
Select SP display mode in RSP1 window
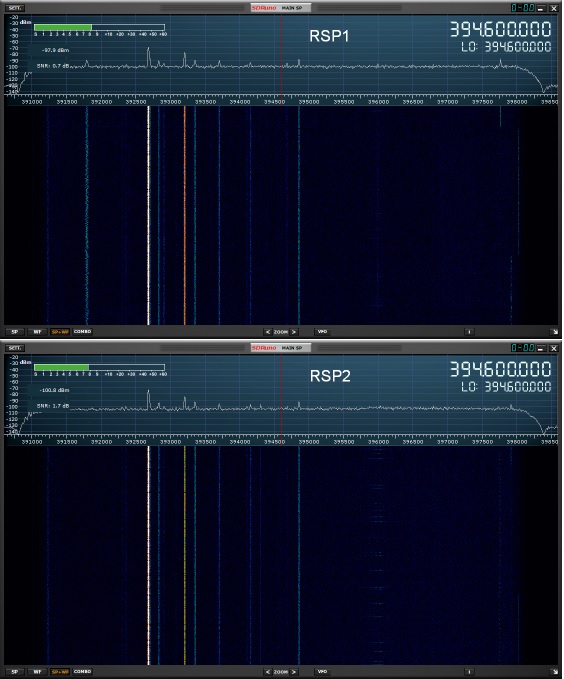coord(15,332)
